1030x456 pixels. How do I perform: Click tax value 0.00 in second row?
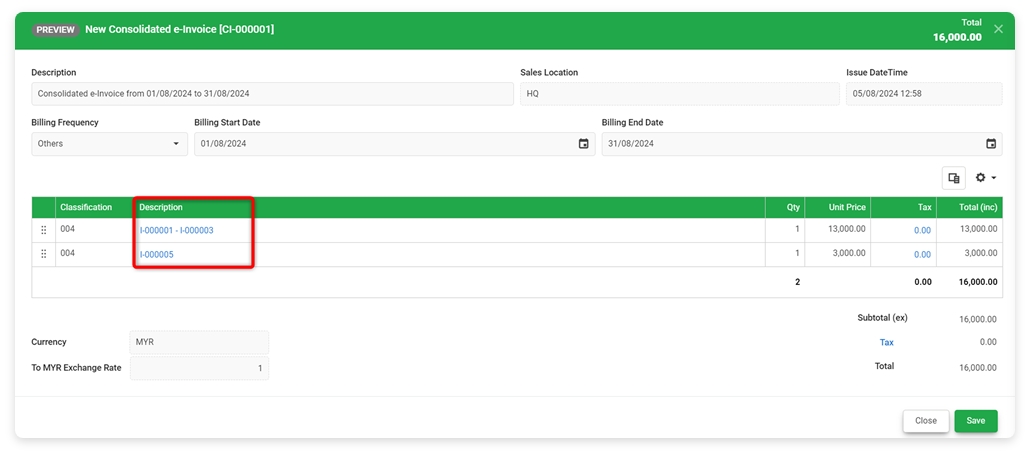click(921, 254)
